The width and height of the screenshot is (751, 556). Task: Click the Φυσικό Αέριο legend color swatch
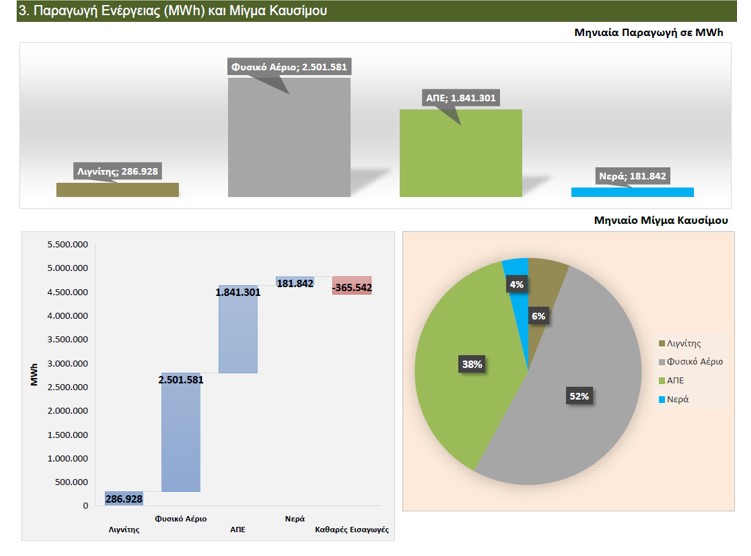click(x=661, y=362)
